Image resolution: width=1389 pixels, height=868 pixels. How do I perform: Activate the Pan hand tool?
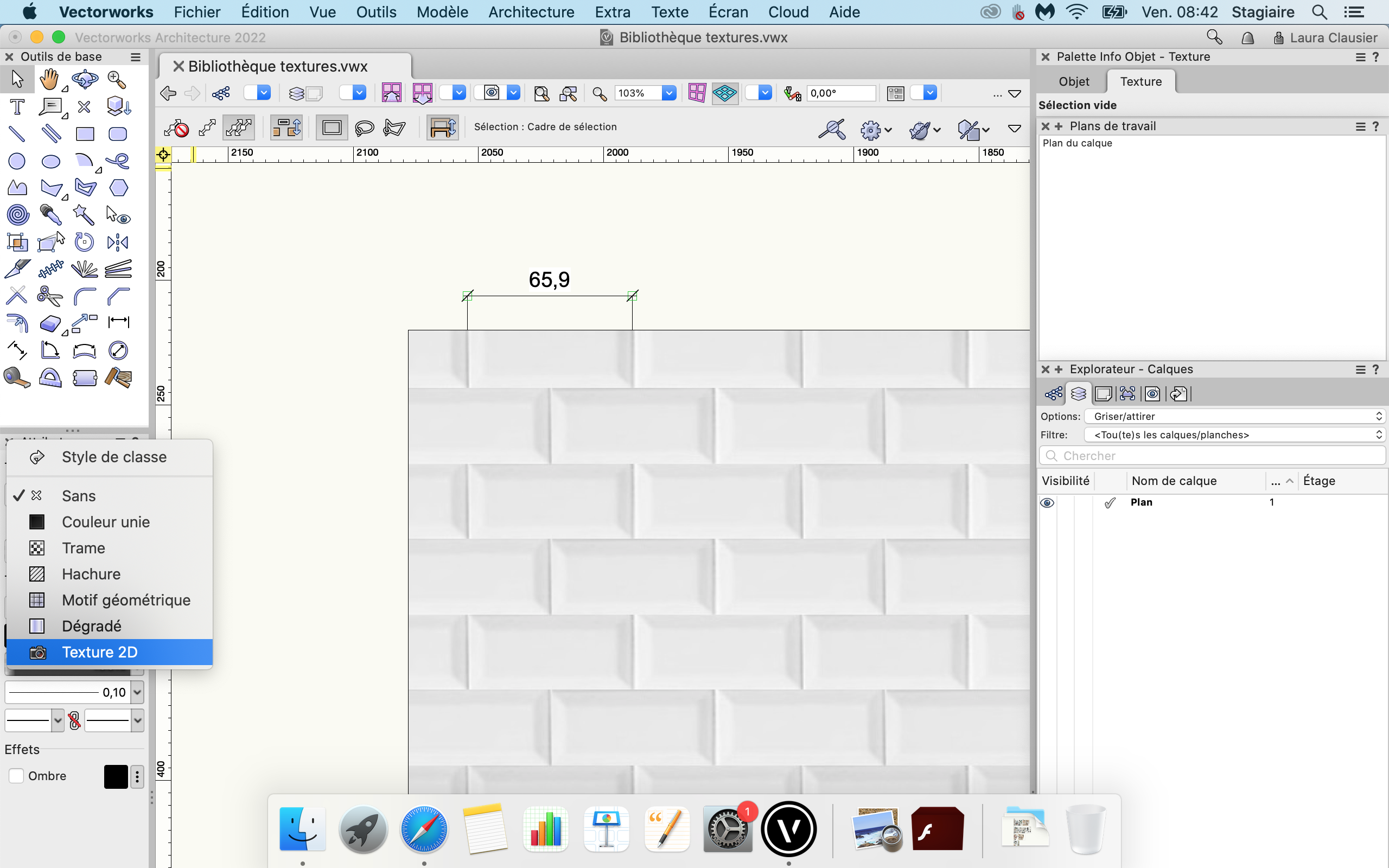[50, 79]
